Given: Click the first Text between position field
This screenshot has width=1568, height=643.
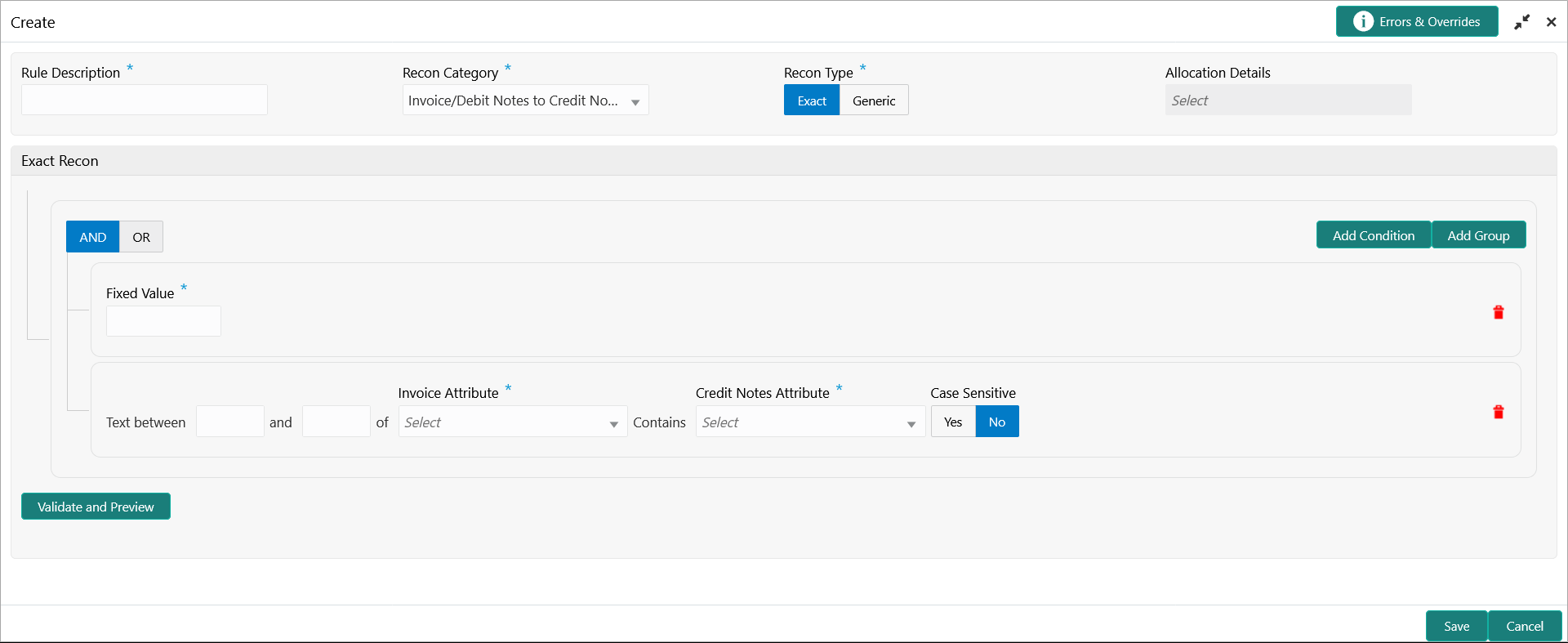Looking at the screenshot, I should click(230, 422).
